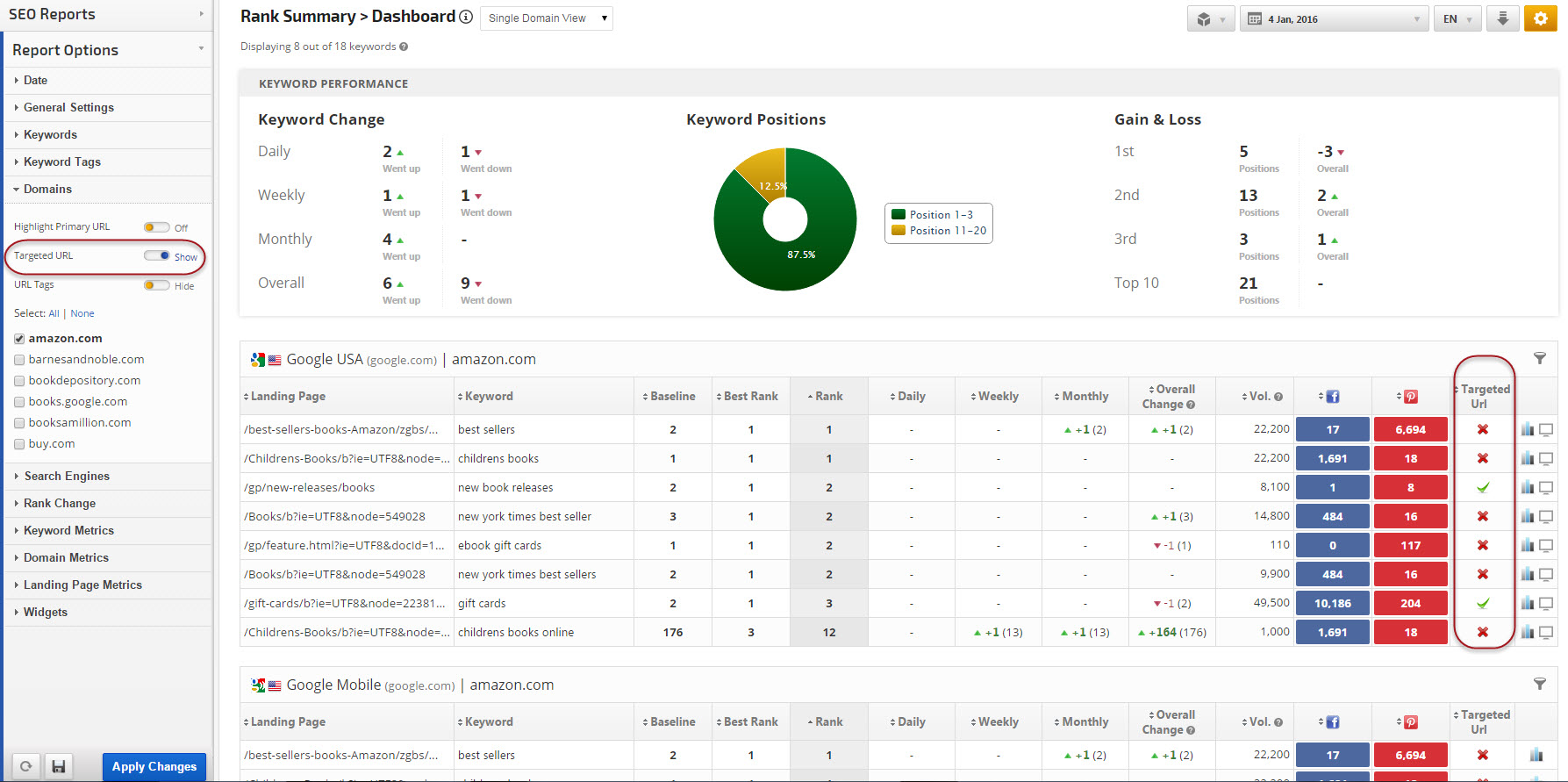Click the save floppy disk icon

click(59, 766)
